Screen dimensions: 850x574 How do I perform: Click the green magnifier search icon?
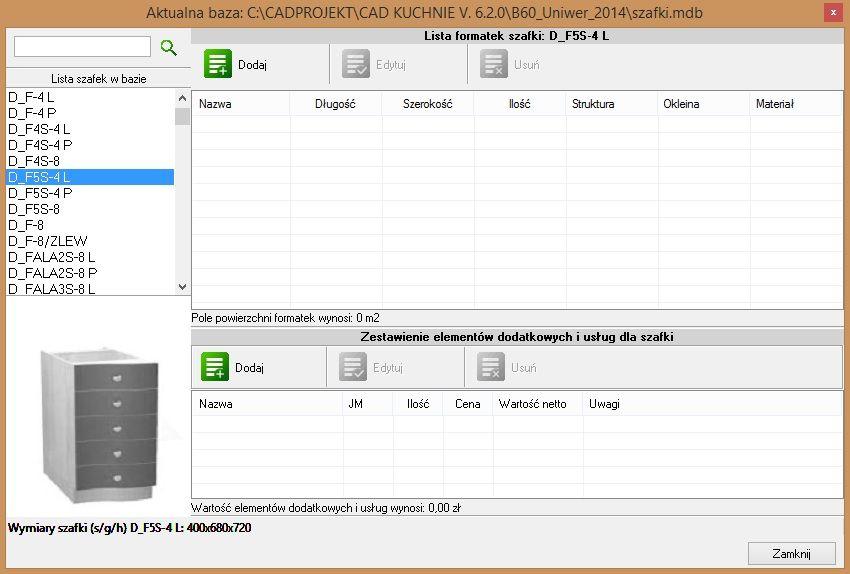point(169,48)
